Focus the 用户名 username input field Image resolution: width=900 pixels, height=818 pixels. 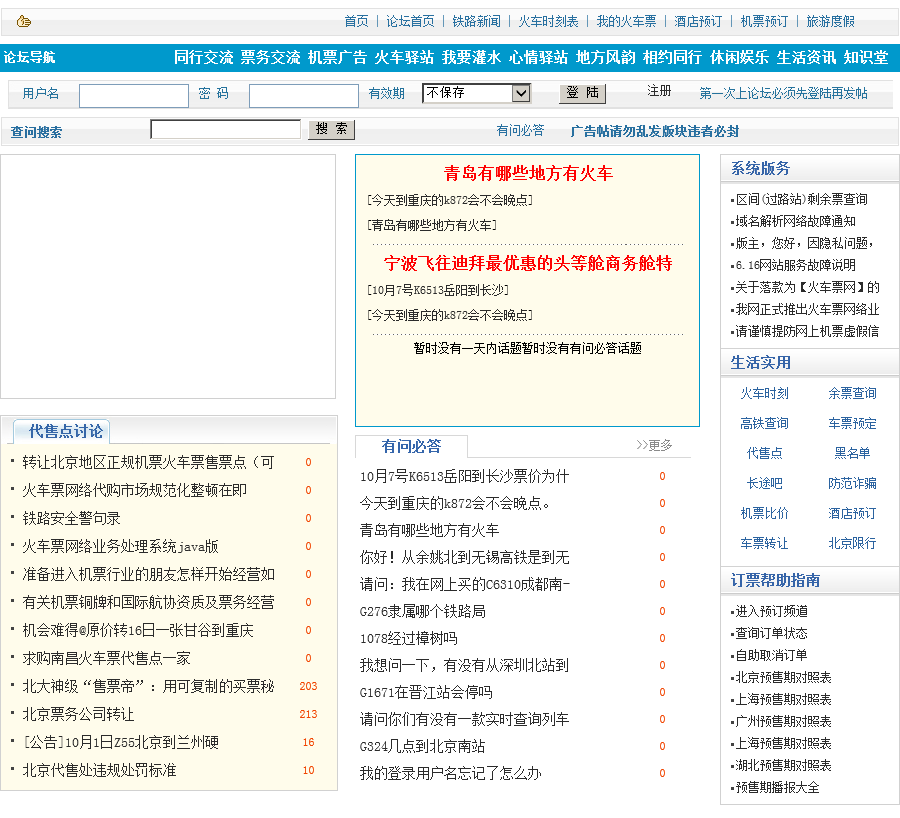click(x=134, y=95)
